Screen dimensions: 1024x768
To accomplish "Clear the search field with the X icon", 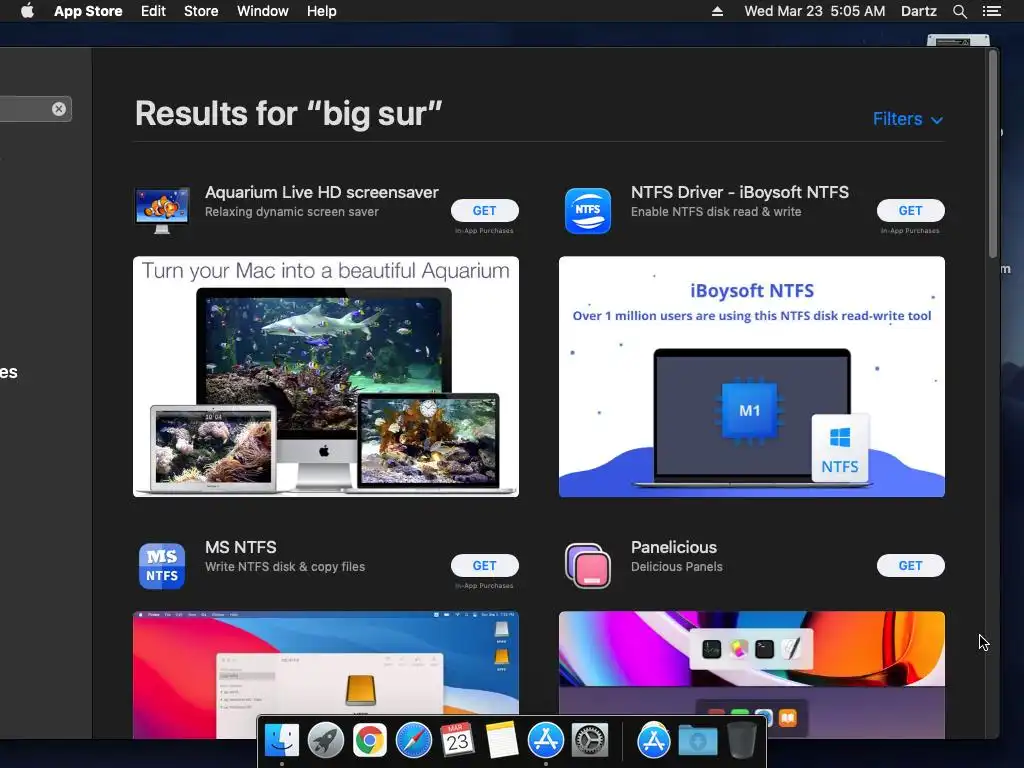I will [x=59, y=109].
